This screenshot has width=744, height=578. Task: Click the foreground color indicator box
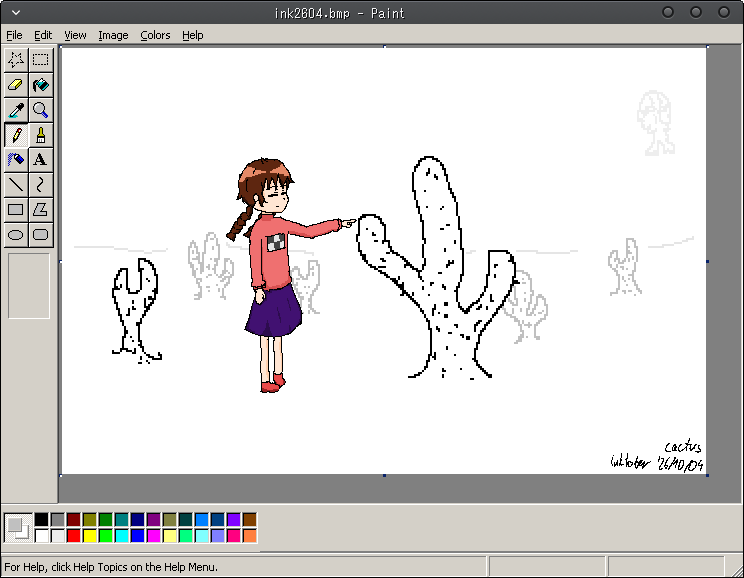coord(14,524)
